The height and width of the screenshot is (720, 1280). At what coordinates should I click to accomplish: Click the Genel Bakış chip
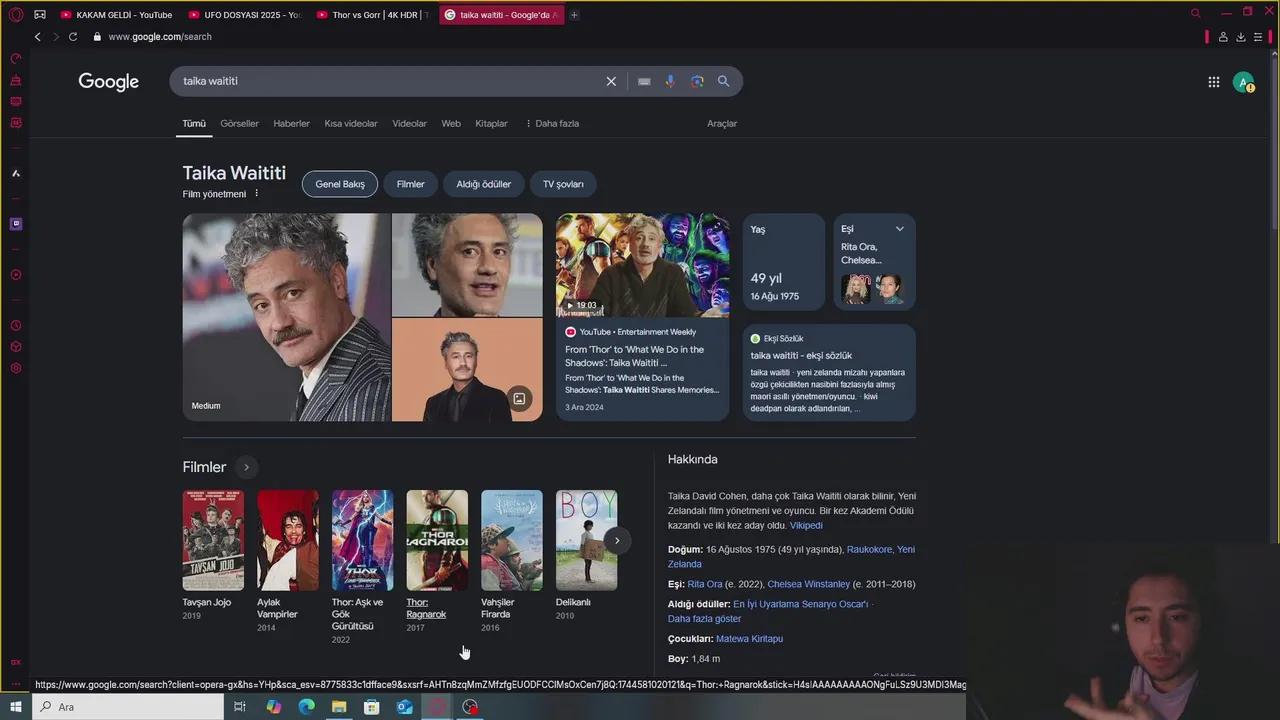tap(340, 184)
